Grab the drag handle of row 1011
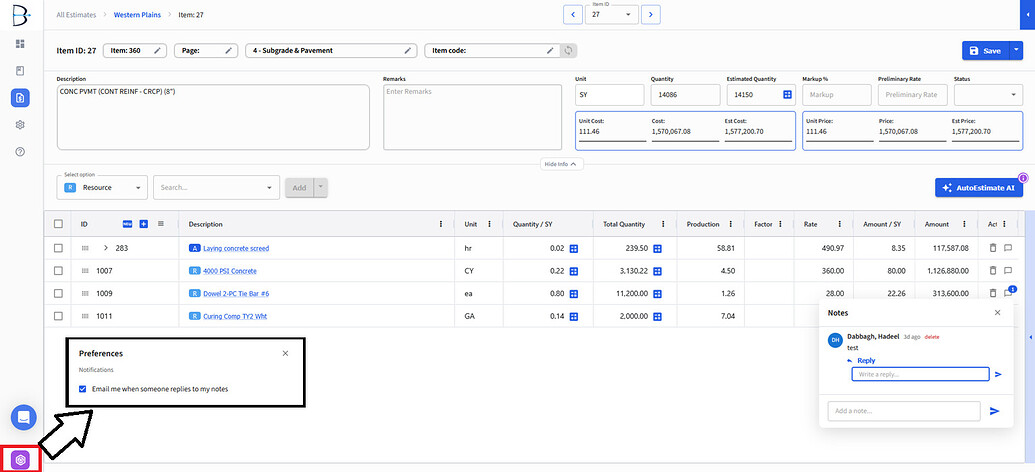 coord(84,316)
